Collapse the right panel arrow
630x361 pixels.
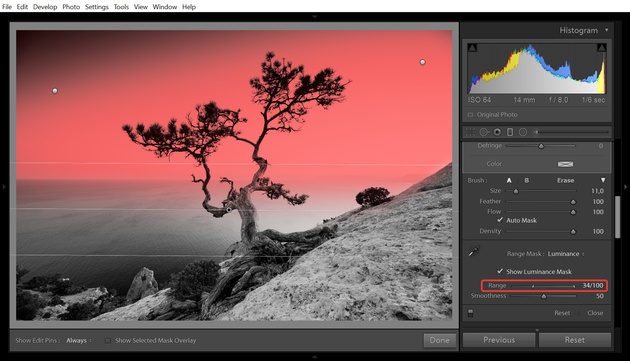(x=626, y=187)
